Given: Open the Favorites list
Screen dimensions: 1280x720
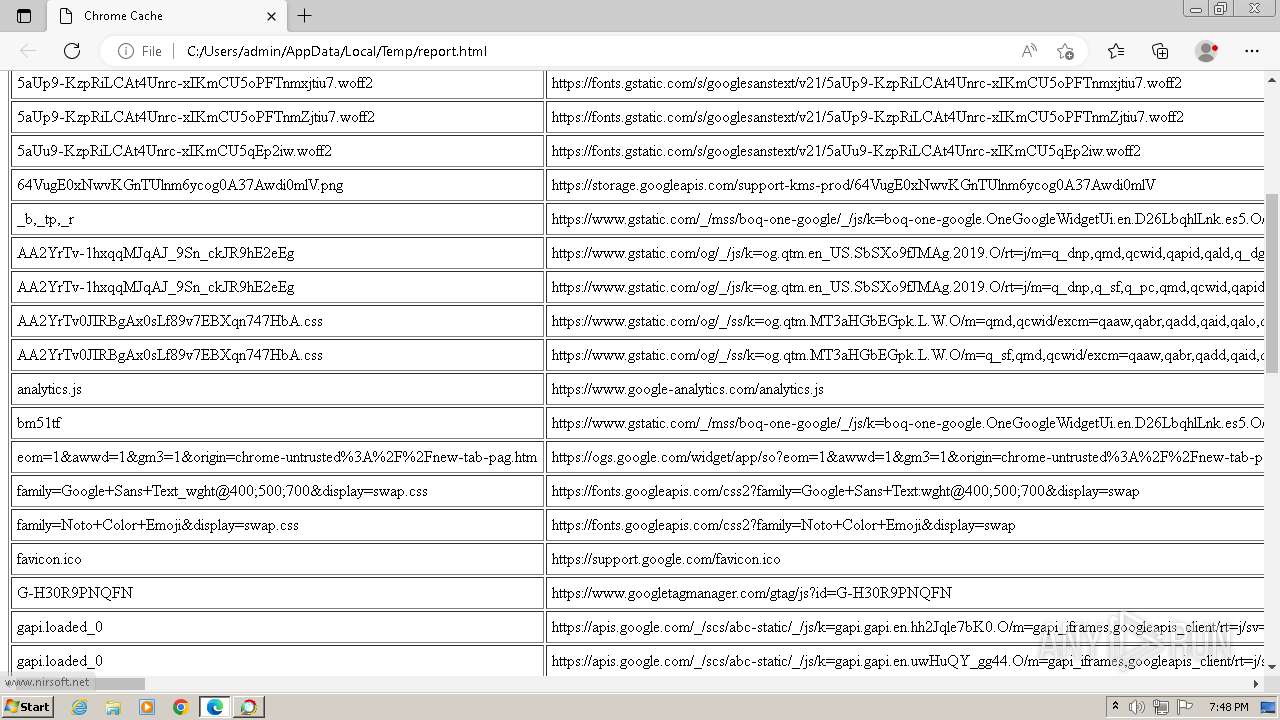Looking at the screenshot, I should click(1116, 51).
